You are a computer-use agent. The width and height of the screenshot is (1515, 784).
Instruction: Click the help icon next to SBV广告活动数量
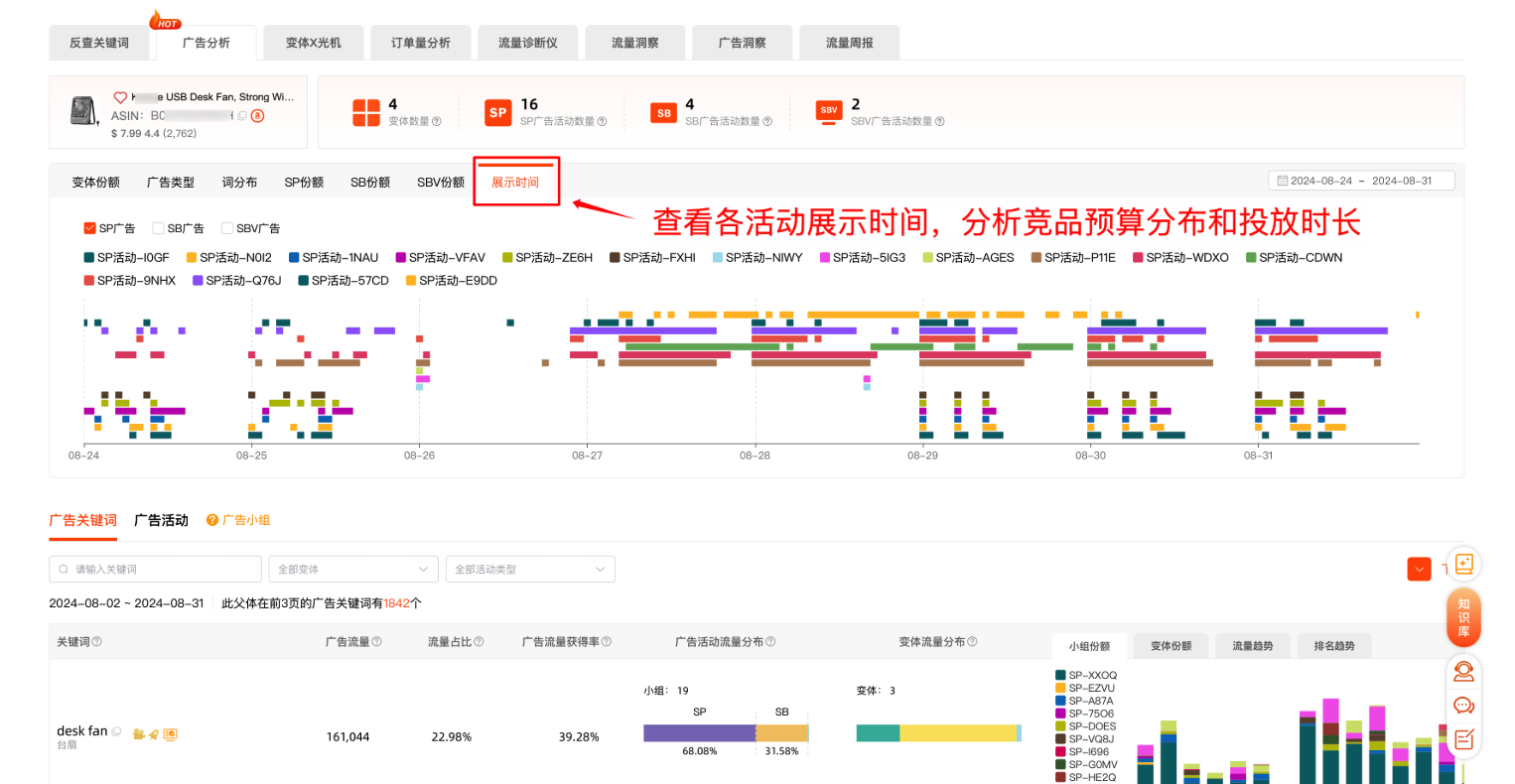tap(939, 121)
